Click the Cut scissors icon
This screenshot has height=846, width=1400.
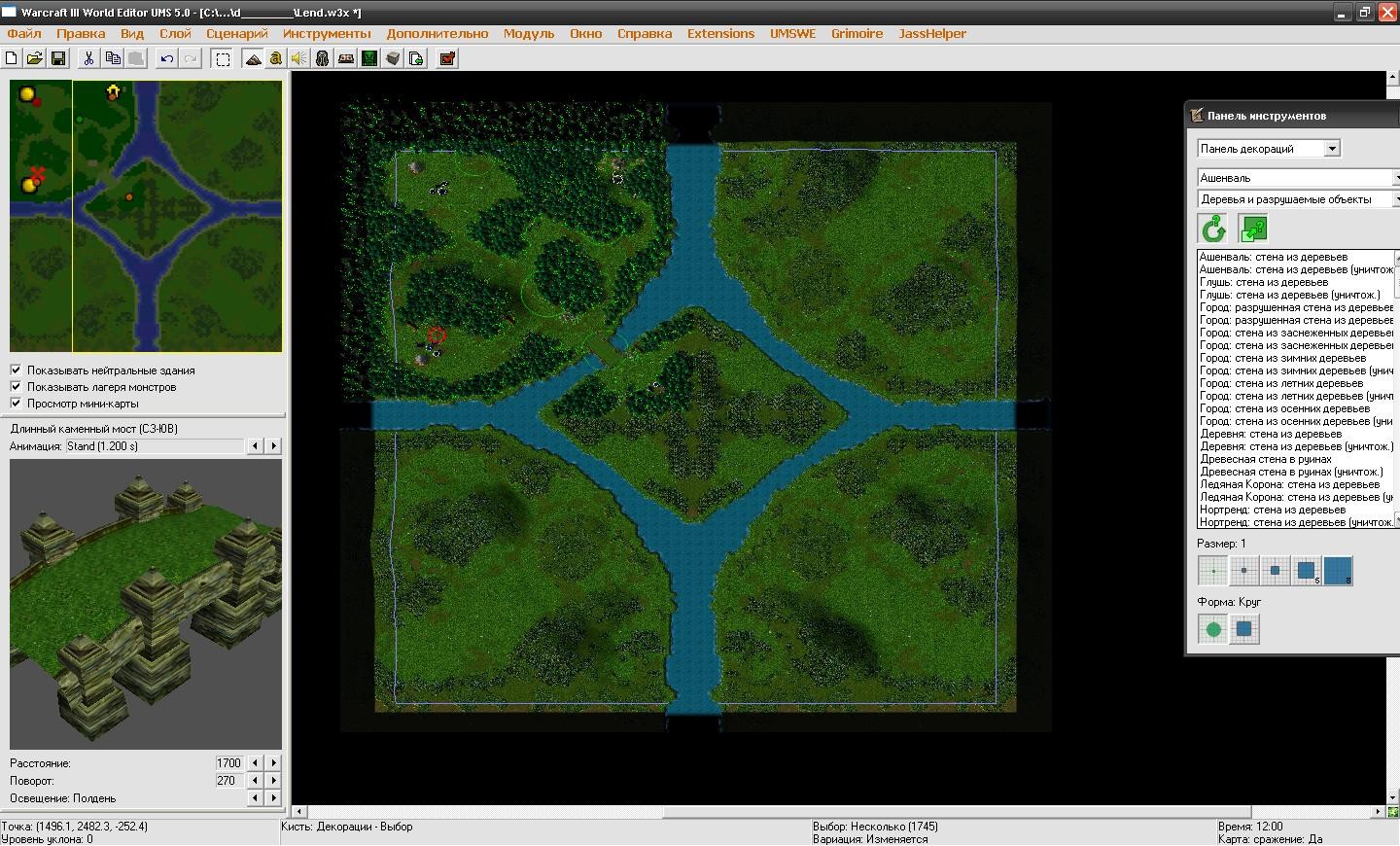tap(88, 58)
